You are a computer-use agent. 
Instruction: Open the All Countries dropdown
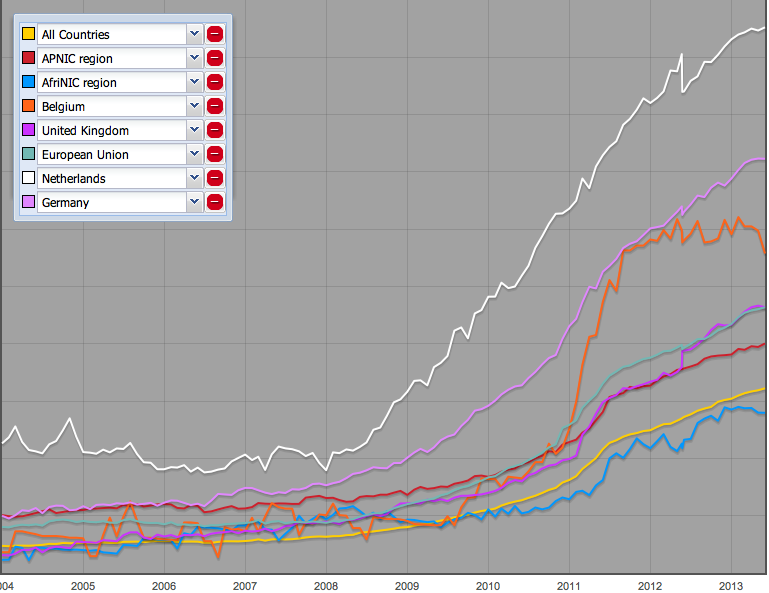194,34
